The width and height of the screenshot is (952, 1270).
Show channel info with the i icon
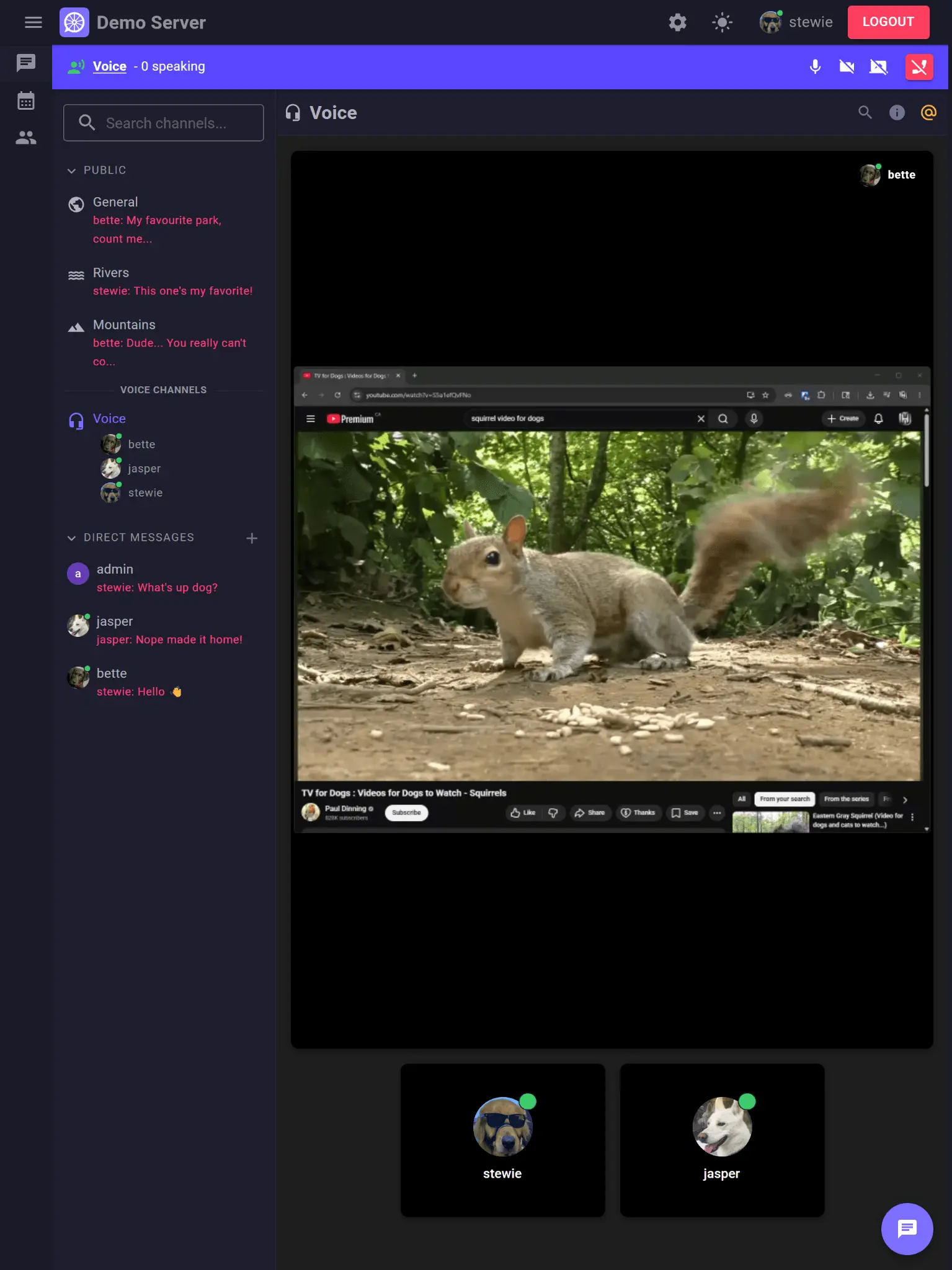[897, 112]
